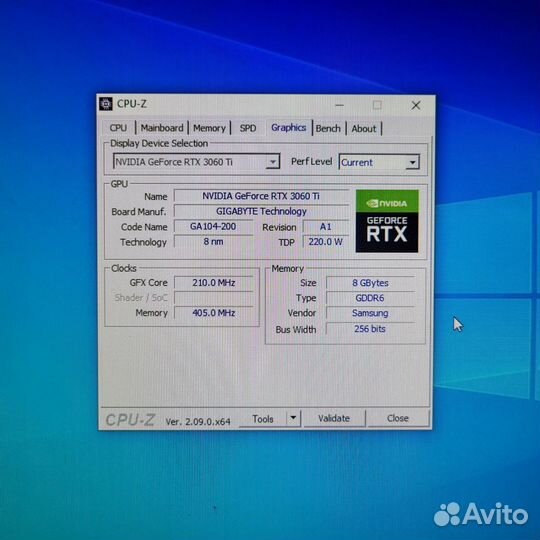Click the CPU-Z app icon in title bar
540x540 pixels.
coord(106,104)
